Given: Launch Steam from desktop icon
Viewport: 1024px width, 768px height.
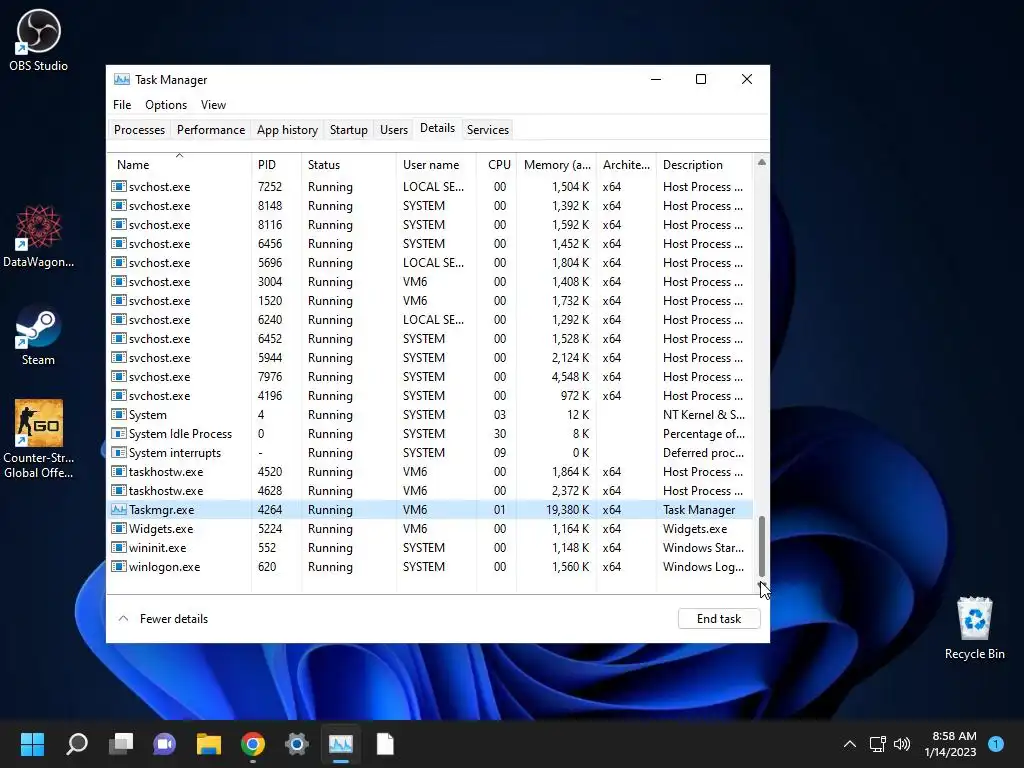Looking at the screenshot, I should [38, 334].
